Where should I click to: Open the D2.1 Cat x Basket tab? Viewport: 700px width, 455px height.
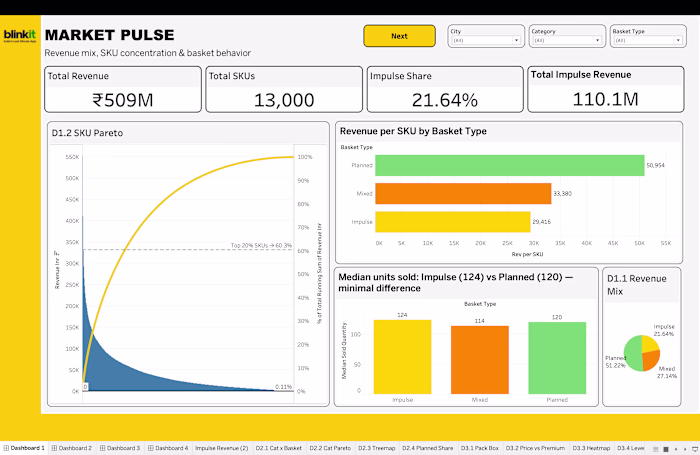click(x=279, y=448)
